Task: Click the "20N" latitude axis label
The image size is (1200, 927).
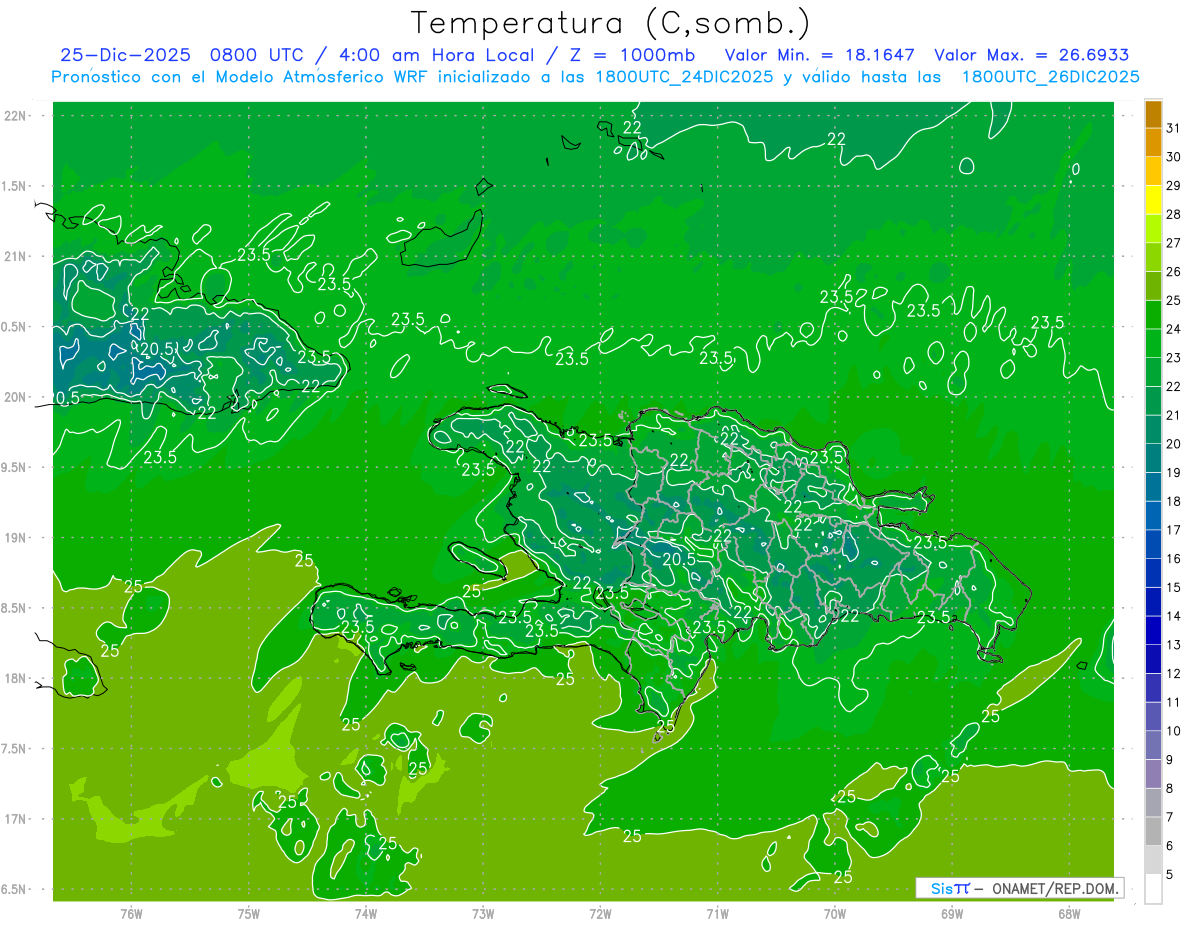Action: tap(16, 397)
